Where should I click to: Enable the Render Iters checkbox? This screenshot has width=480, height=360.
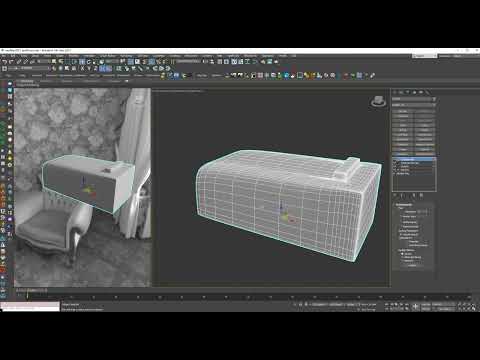(401, 217)
